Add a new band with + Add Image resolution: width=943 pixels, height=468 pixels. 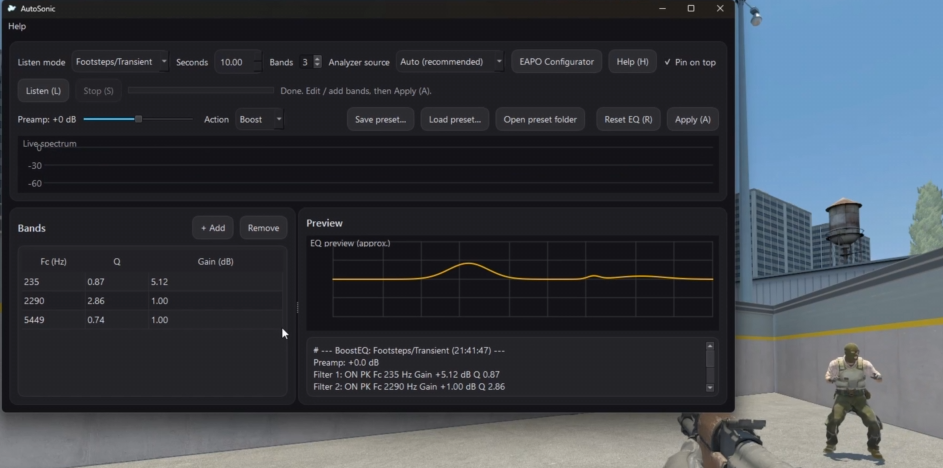coord(213,228)
